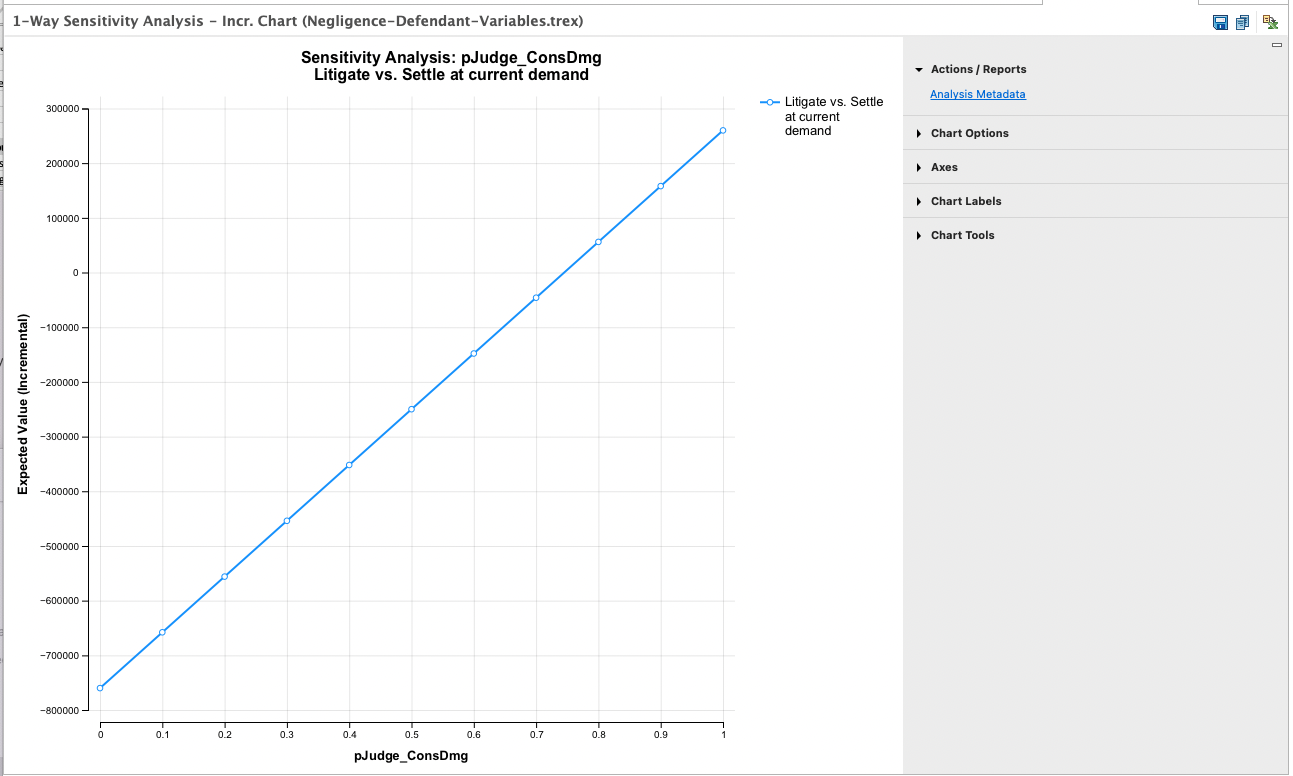
Task: Minimize the right side options panel
Action: [1276, 46]
